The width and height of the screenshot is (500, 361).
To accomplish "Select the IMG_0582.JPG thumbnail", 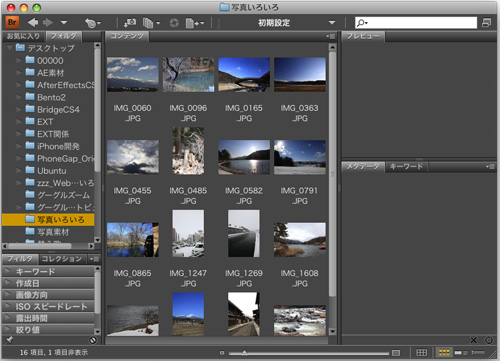I will [244, 157].
